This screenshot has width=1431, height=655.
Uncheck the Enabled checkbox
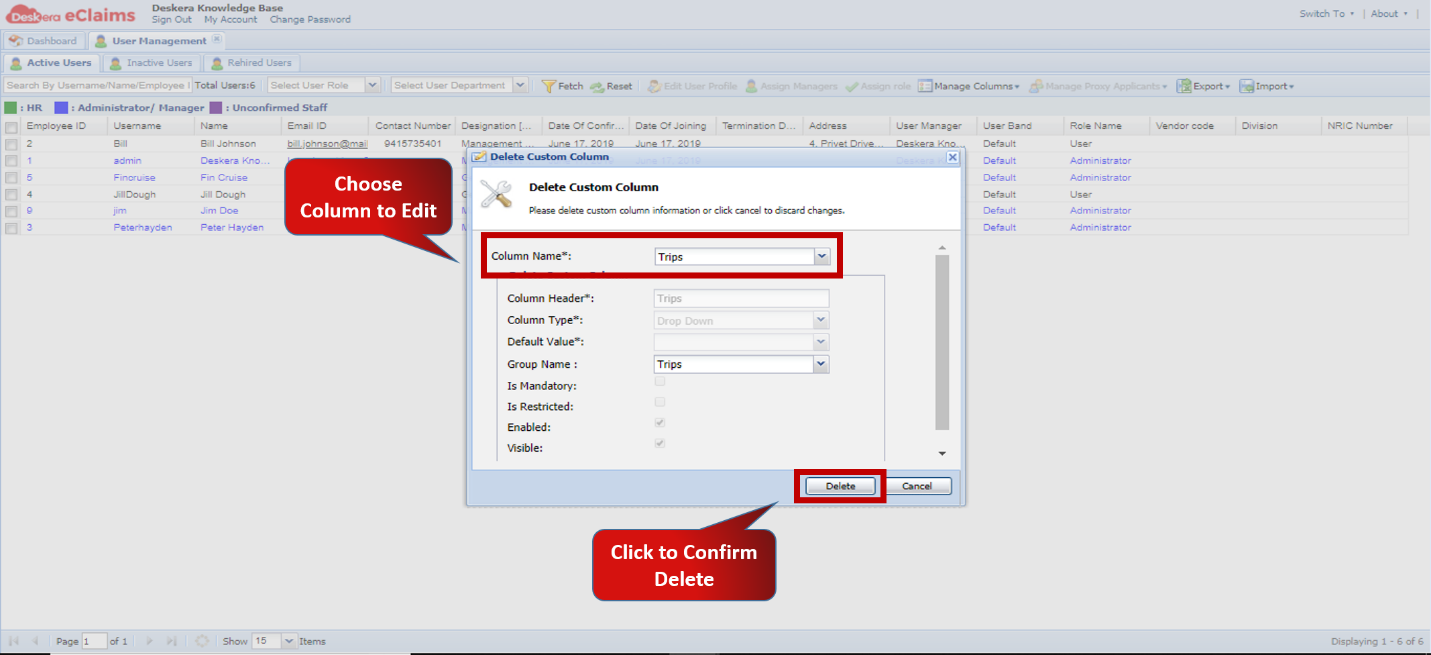(x=659, y=422)
